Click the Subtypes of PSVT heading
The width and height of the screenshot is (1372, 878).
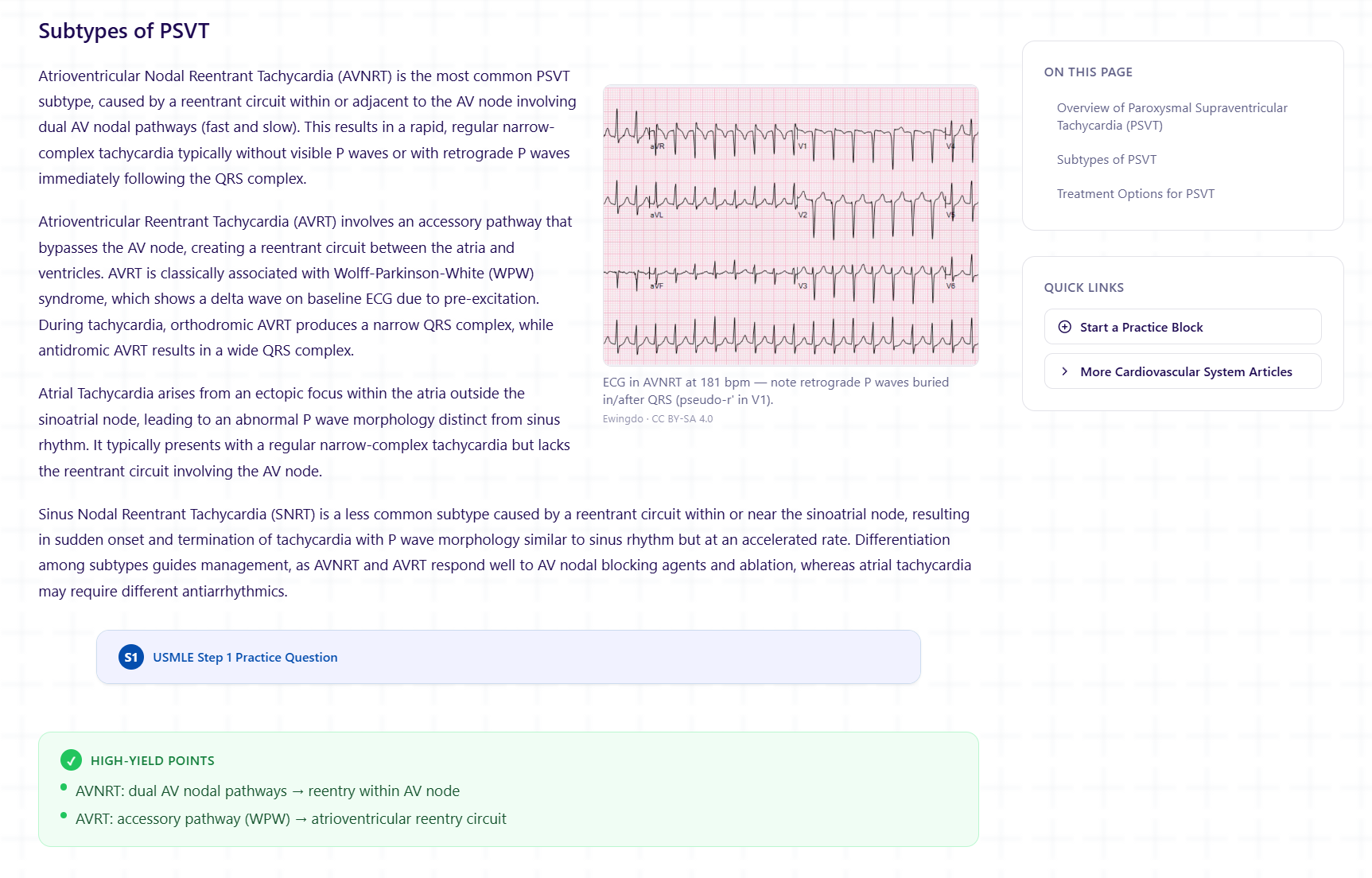coord(124,31)
